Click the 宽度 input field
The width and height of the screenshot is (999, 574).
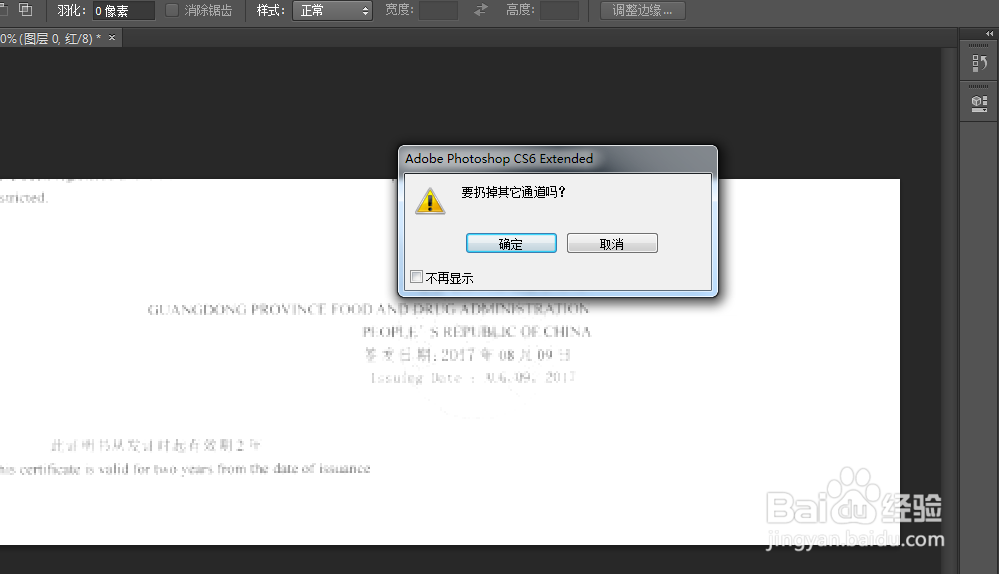pyautogui.click(x=438, y=10)
